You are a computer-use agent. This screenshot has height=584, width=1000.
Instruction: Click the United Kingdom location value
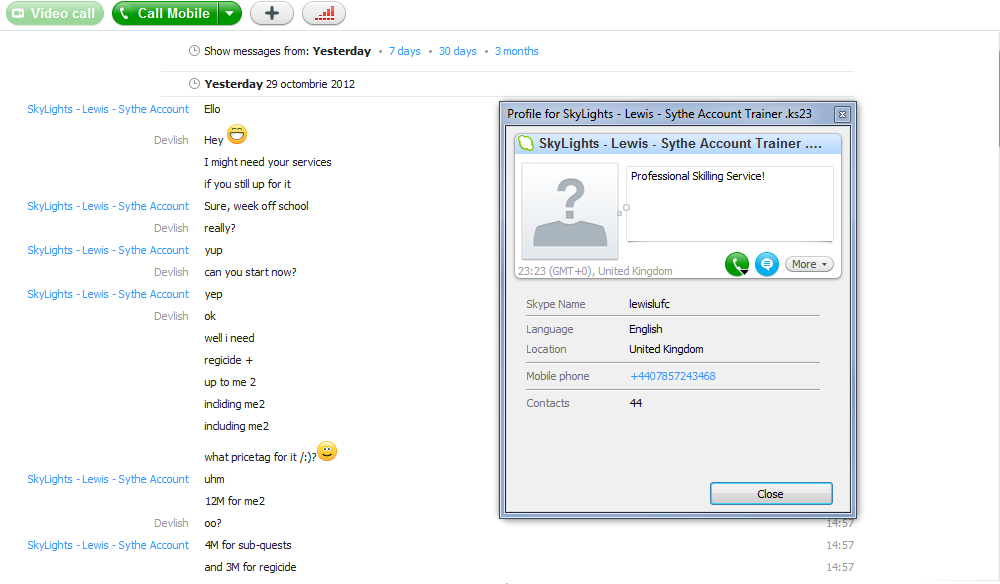(666, 349)
